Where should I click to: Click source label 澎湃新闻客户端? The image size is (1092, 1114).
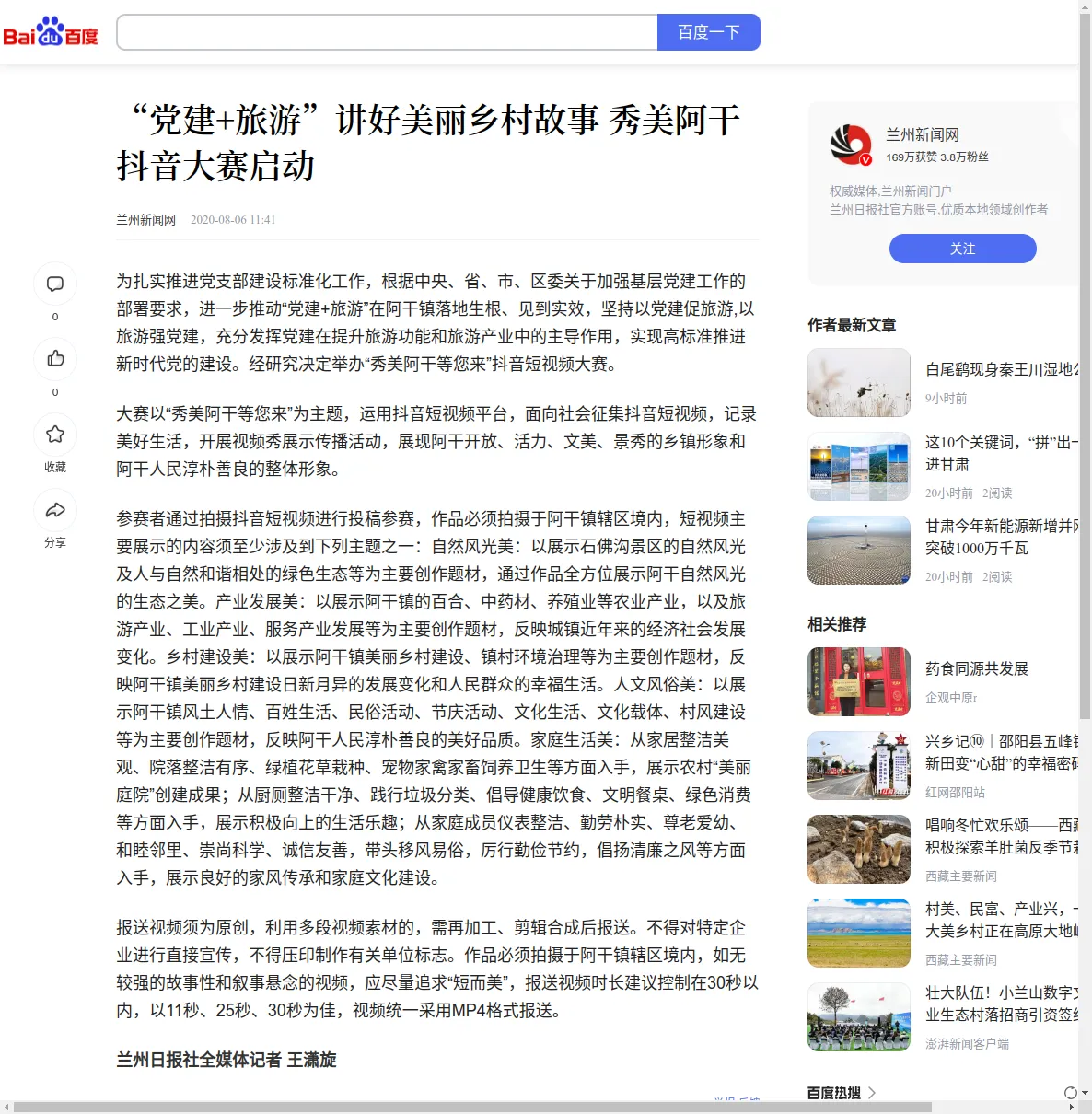pos(967,1044)
